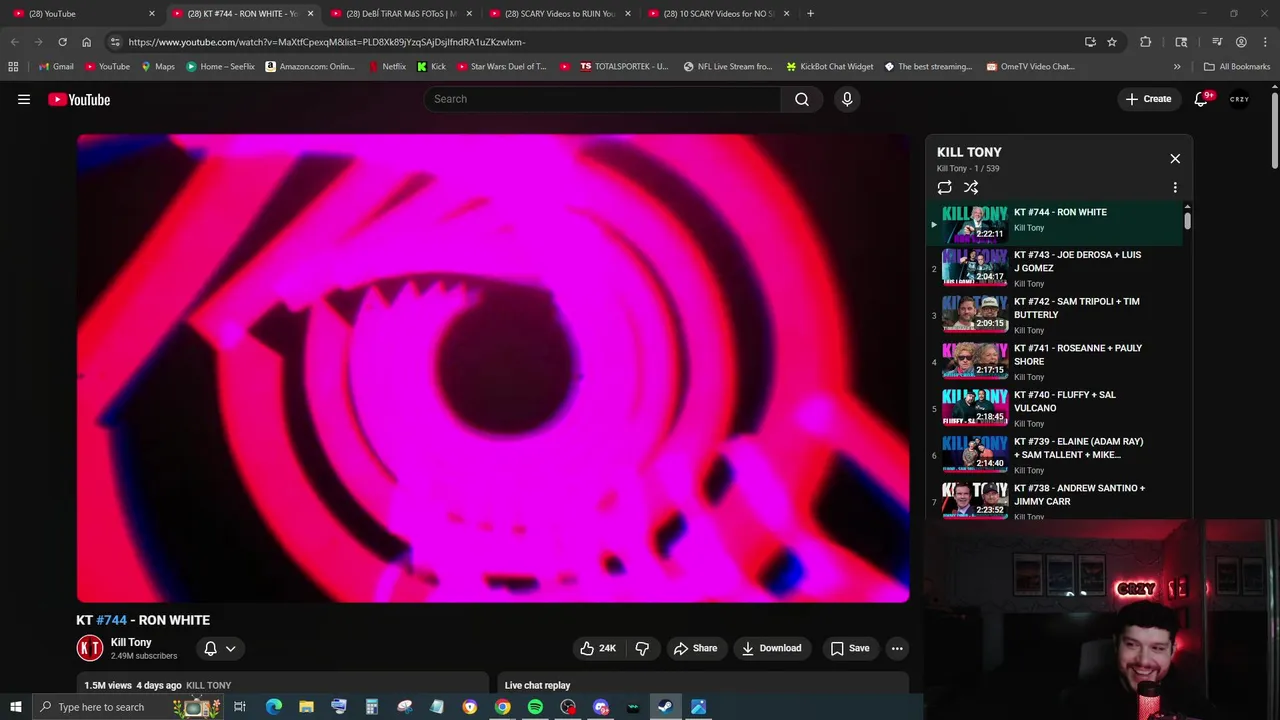Open Microsoft Edge from taskbar
Image resolution: width=1280 pixels, height=720 pixels.
point(273,707)
